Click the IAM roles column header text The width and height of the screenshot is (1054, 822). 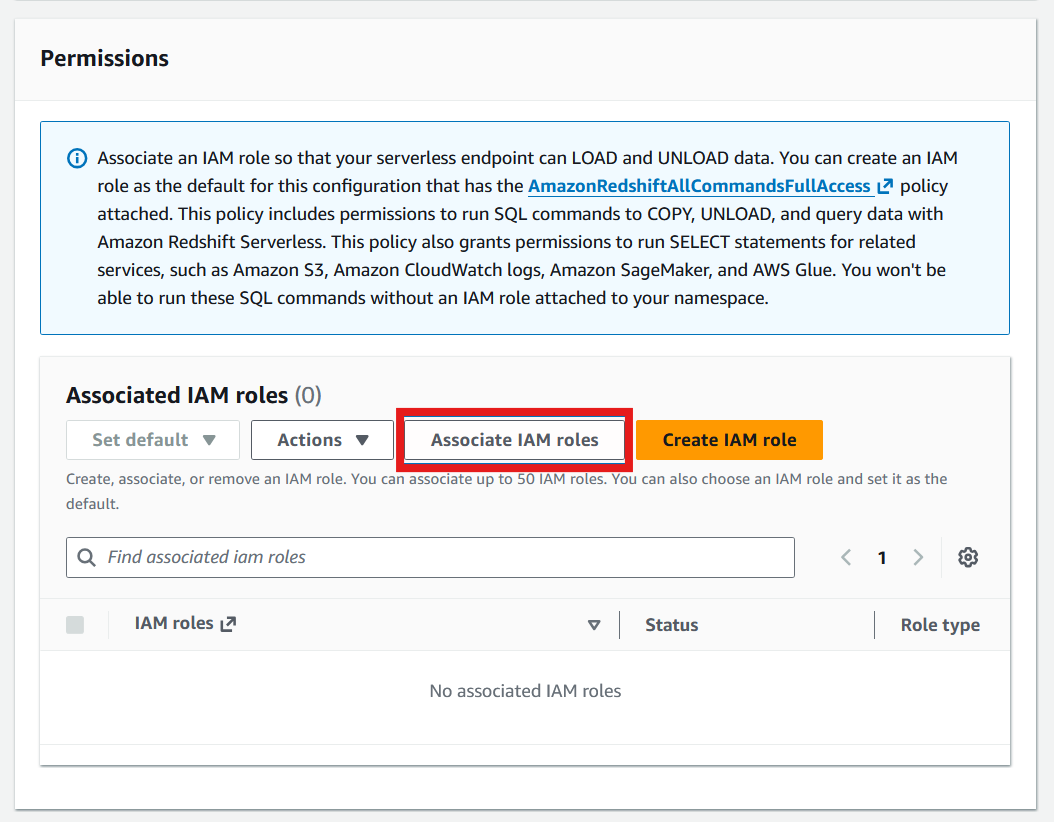(x=174, y=624)
